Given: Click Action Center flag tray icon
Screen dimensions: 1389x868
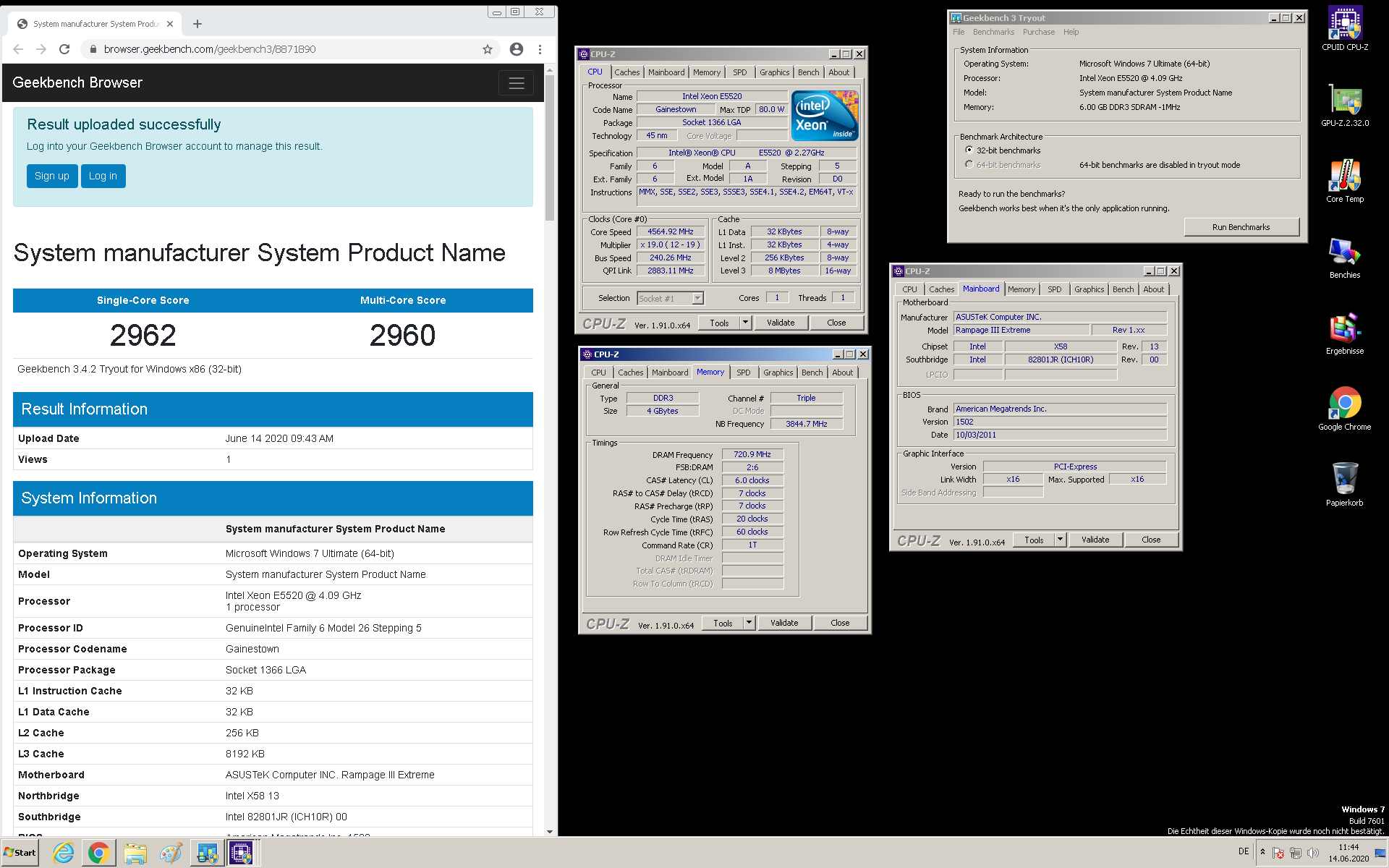Looking at the screenshot, I should click(x=1278, y=853).
